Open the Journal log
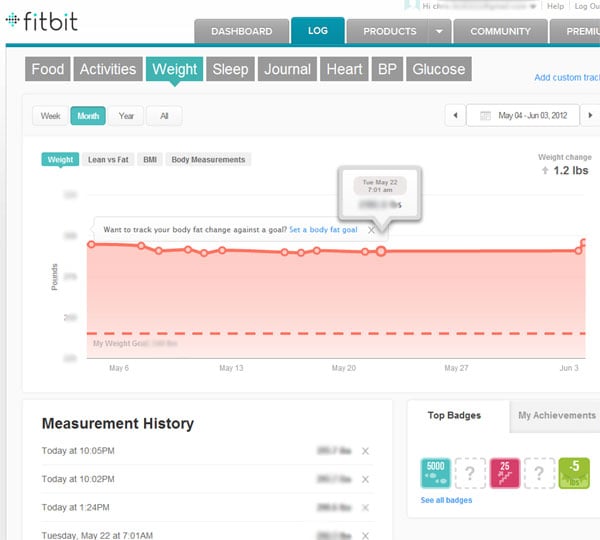This screenshot has width=600, height=540. click(x=287, y=69)
